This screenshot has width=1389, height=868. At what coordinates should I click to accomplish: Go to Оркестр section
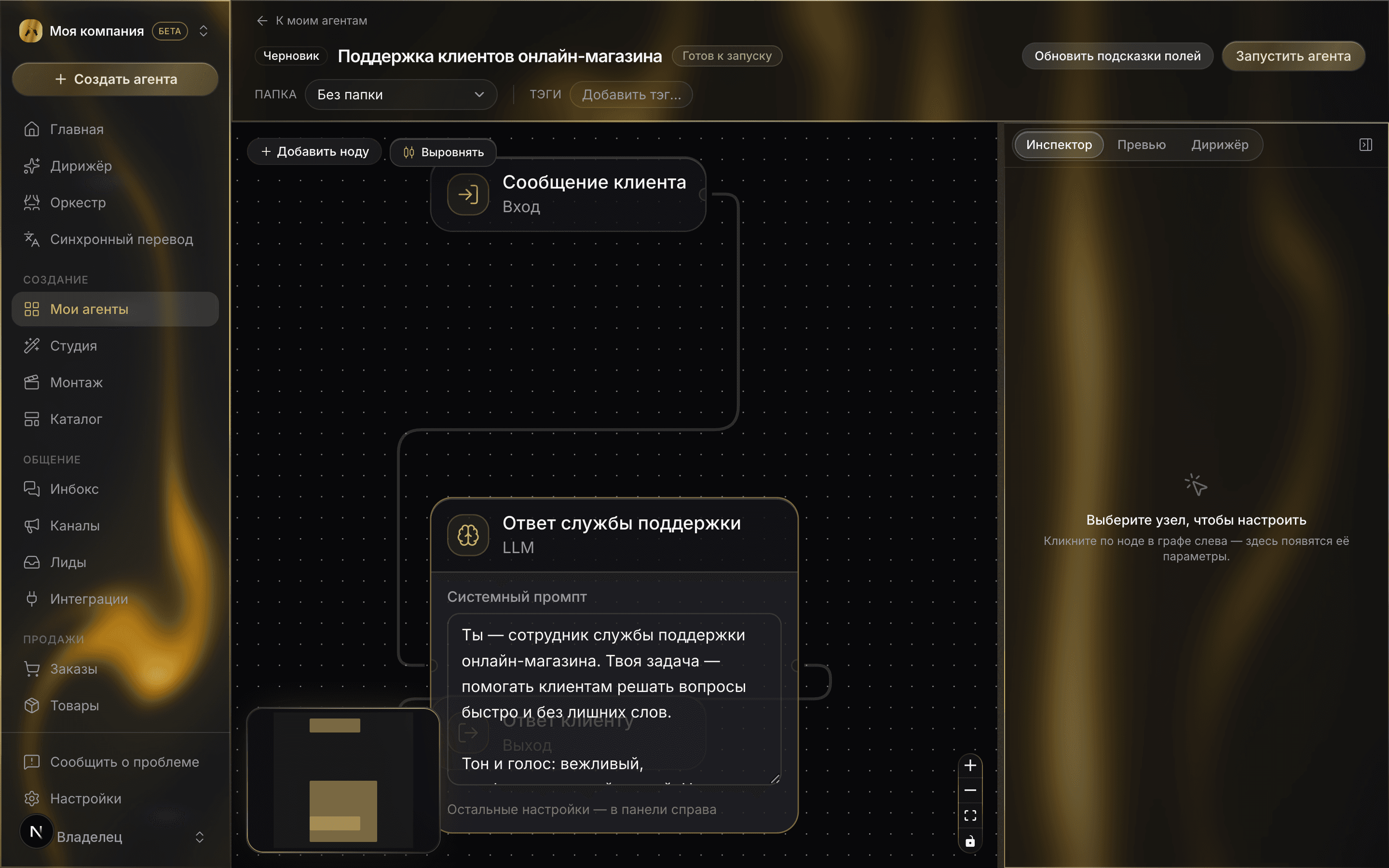(x=115, y=203)
